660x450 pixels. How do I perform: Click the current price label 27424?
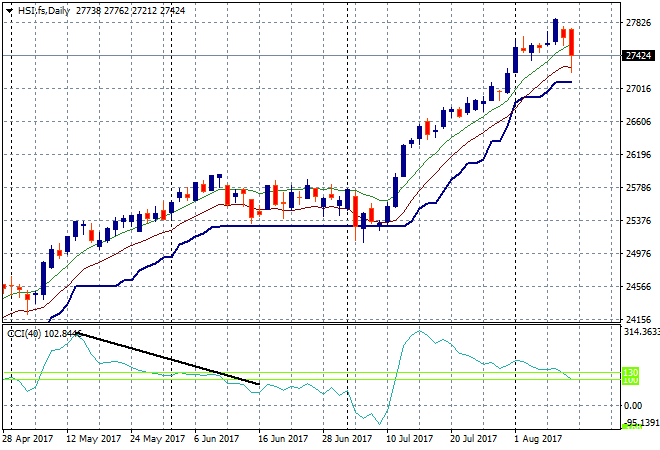[x=637, y=56]
